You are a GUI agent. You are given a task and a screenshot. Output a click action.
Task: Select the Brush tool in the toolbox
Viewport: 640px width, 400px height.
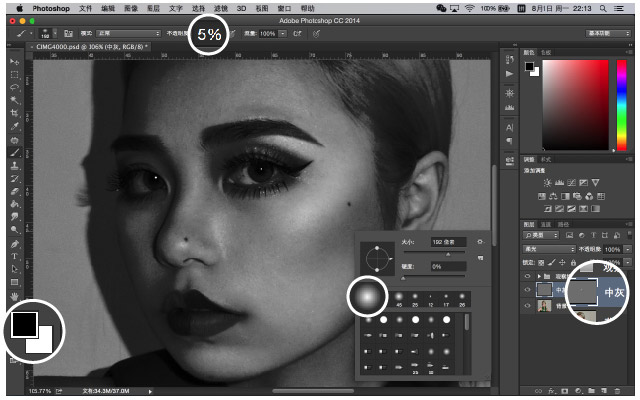pyautogui.click(x=15, y=151)
